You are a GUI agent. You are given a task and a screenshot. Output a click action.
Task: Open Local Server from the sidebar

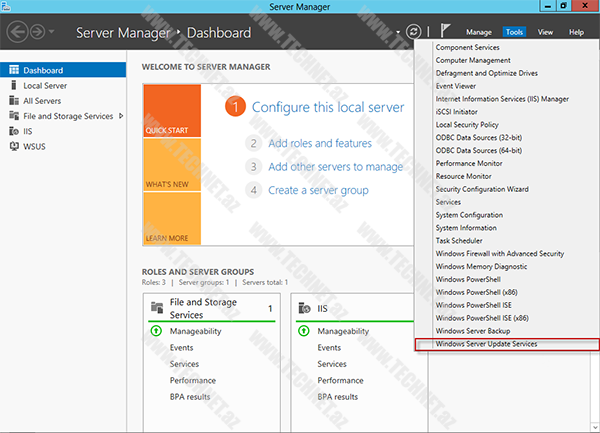(45, 86)
